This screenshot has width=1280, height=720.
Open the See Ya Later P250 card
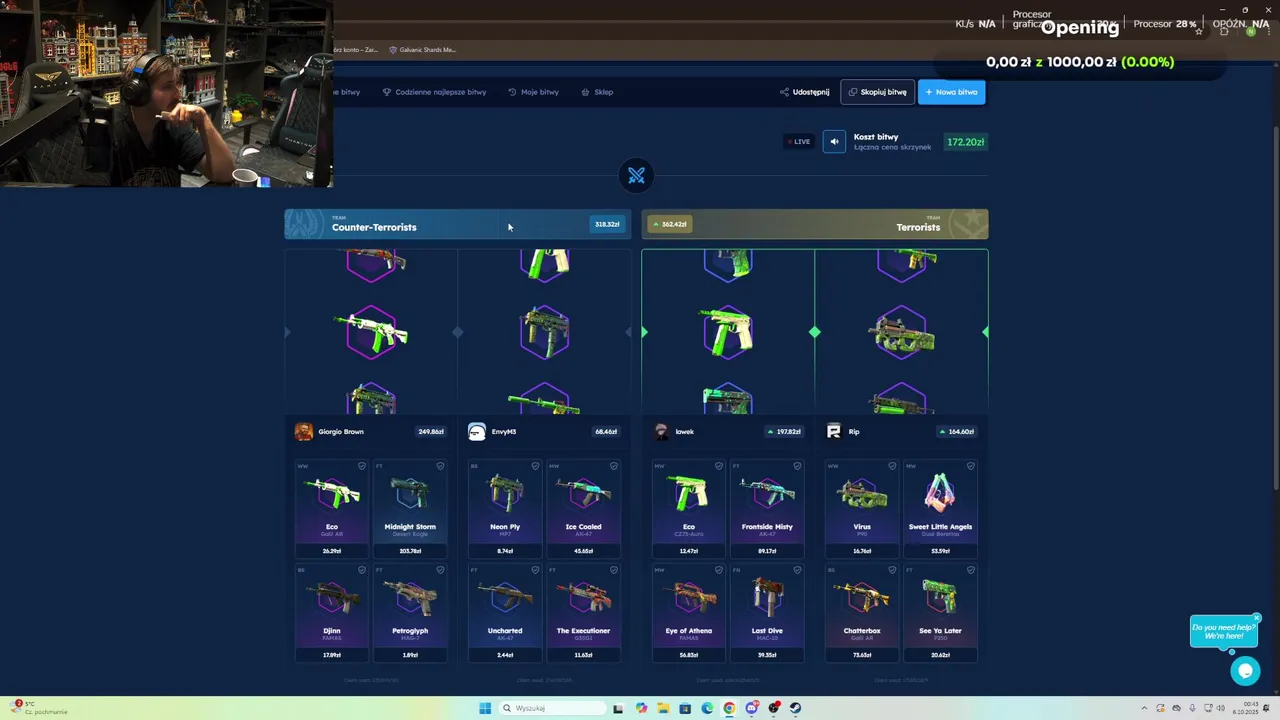tap(940, 612)
